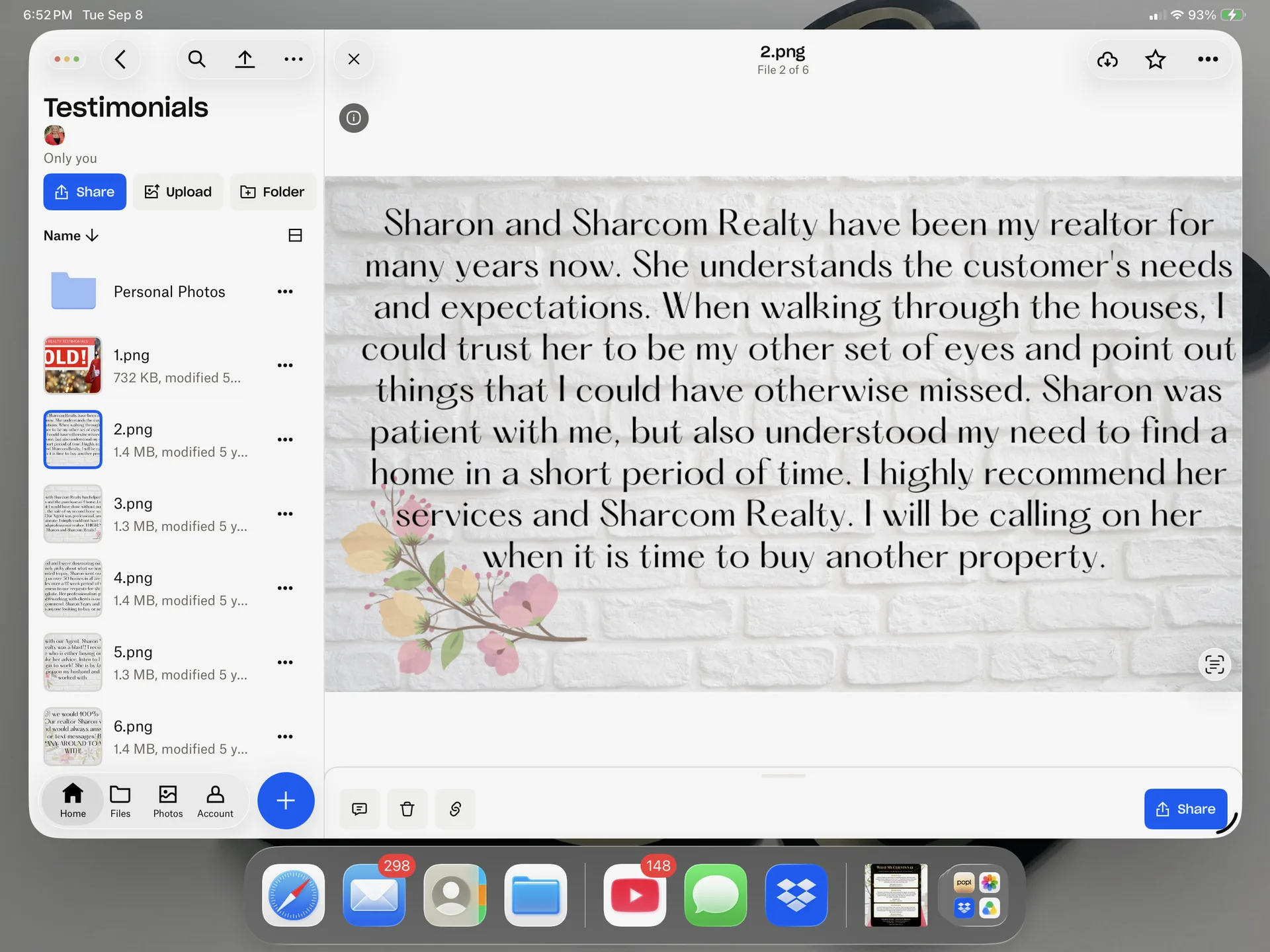Open Mail from the dock
Viewport: 1270px width, 952px height.
374,895
